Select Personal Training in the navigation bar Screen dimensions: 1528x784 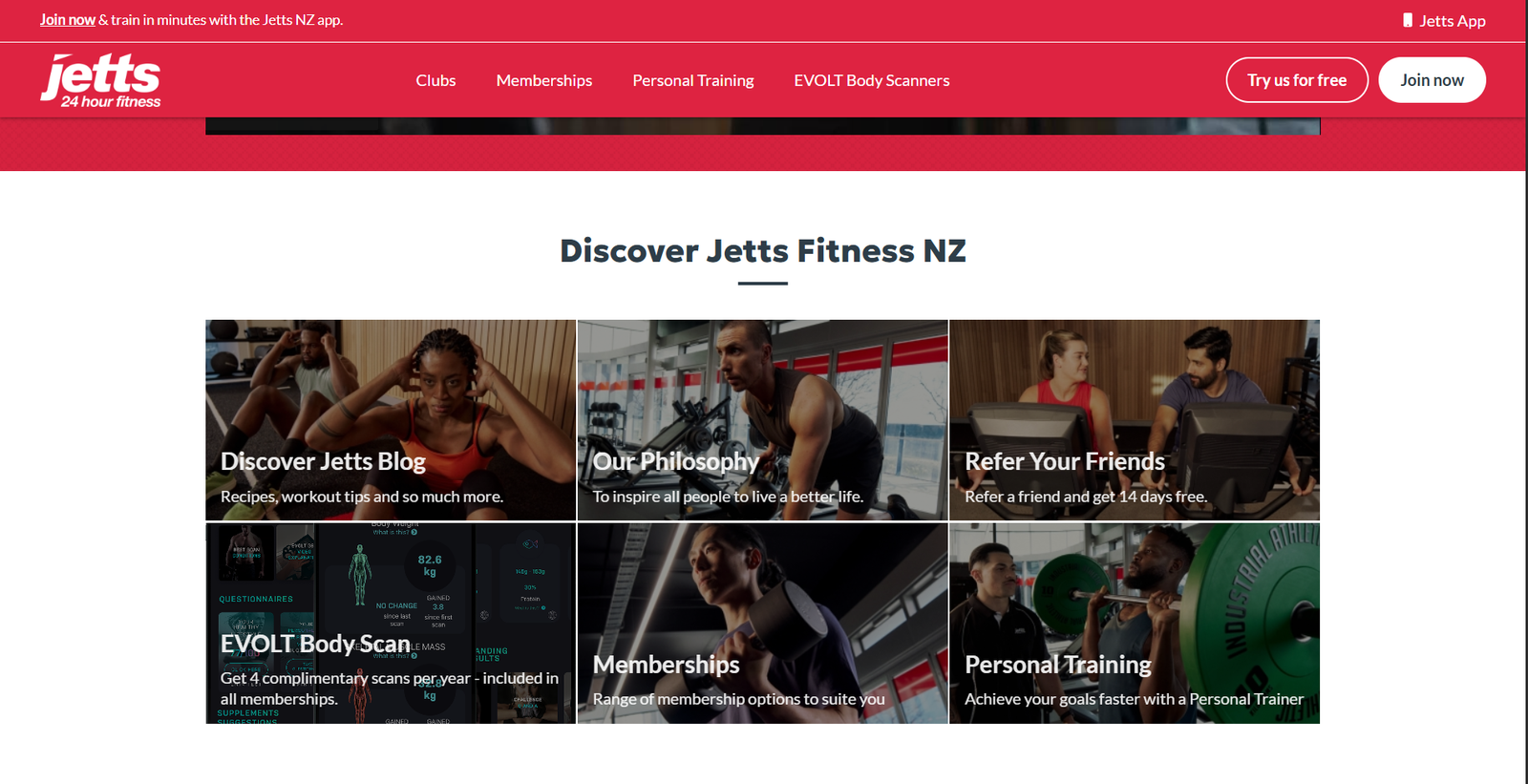tap(693, 80)
